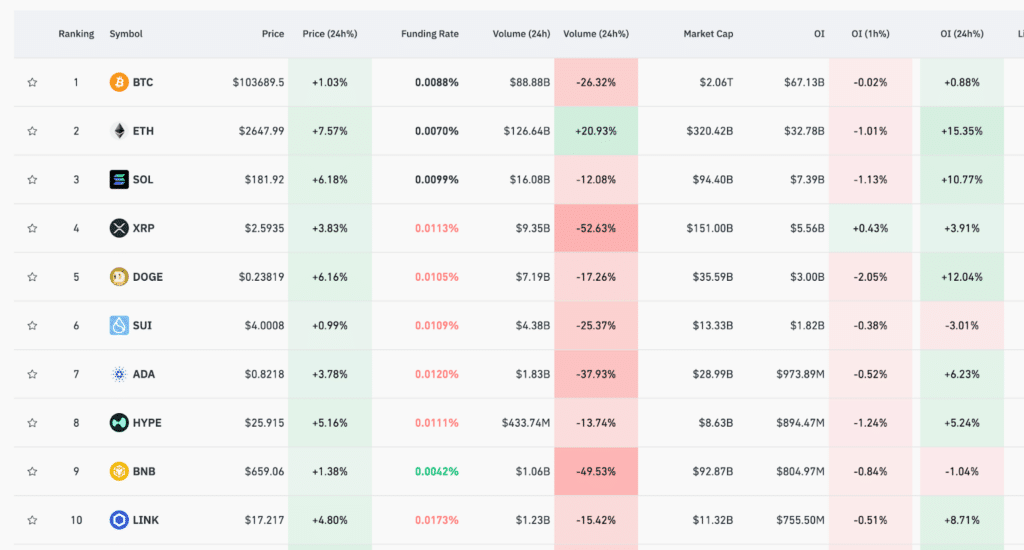Click DOGE price $0.23819
The height and width of the screenshot is (550, 1024).
click(x=261, y=277)
